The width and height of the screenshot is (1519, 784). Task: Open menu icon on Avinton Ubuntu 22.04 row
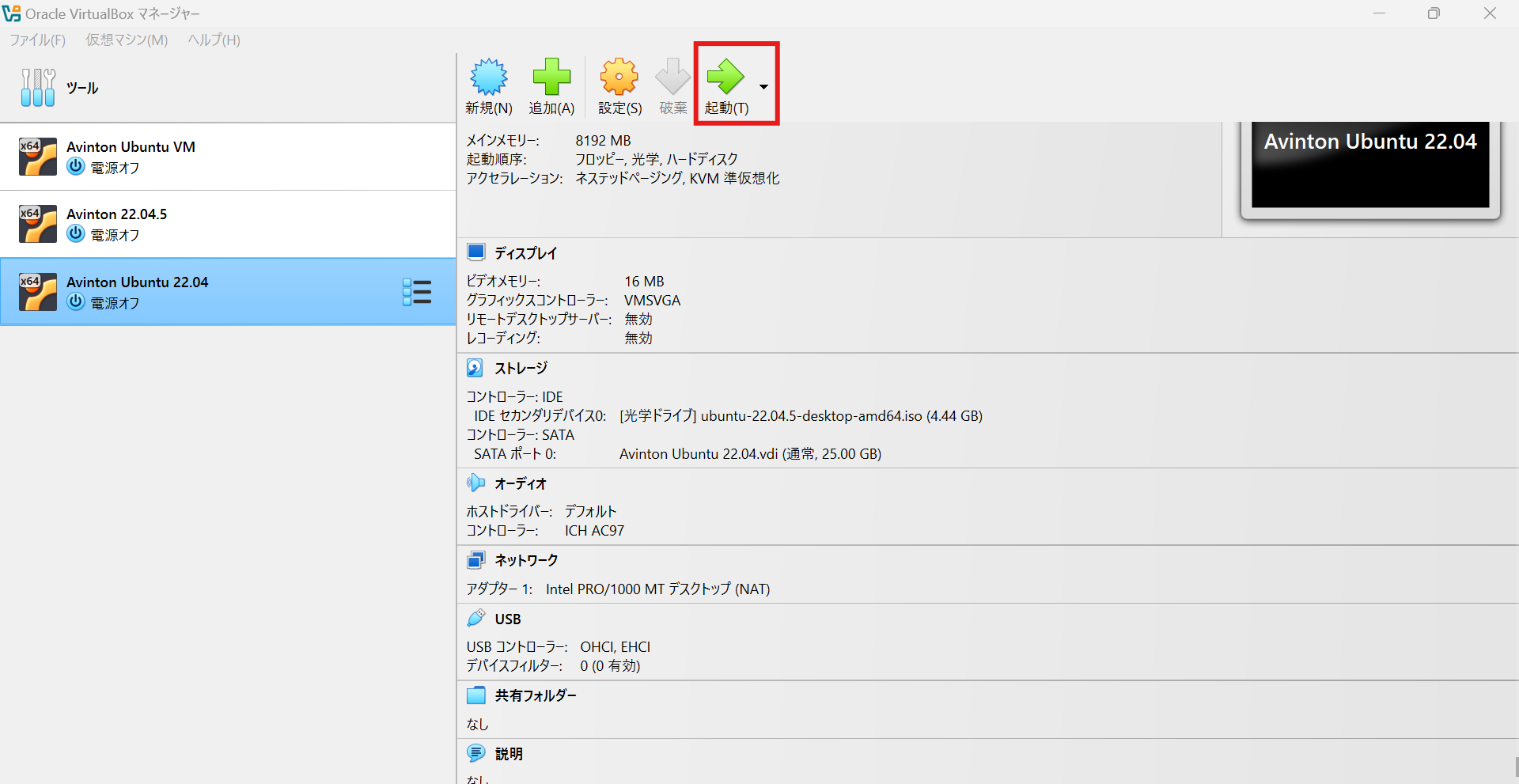[417, 292]
